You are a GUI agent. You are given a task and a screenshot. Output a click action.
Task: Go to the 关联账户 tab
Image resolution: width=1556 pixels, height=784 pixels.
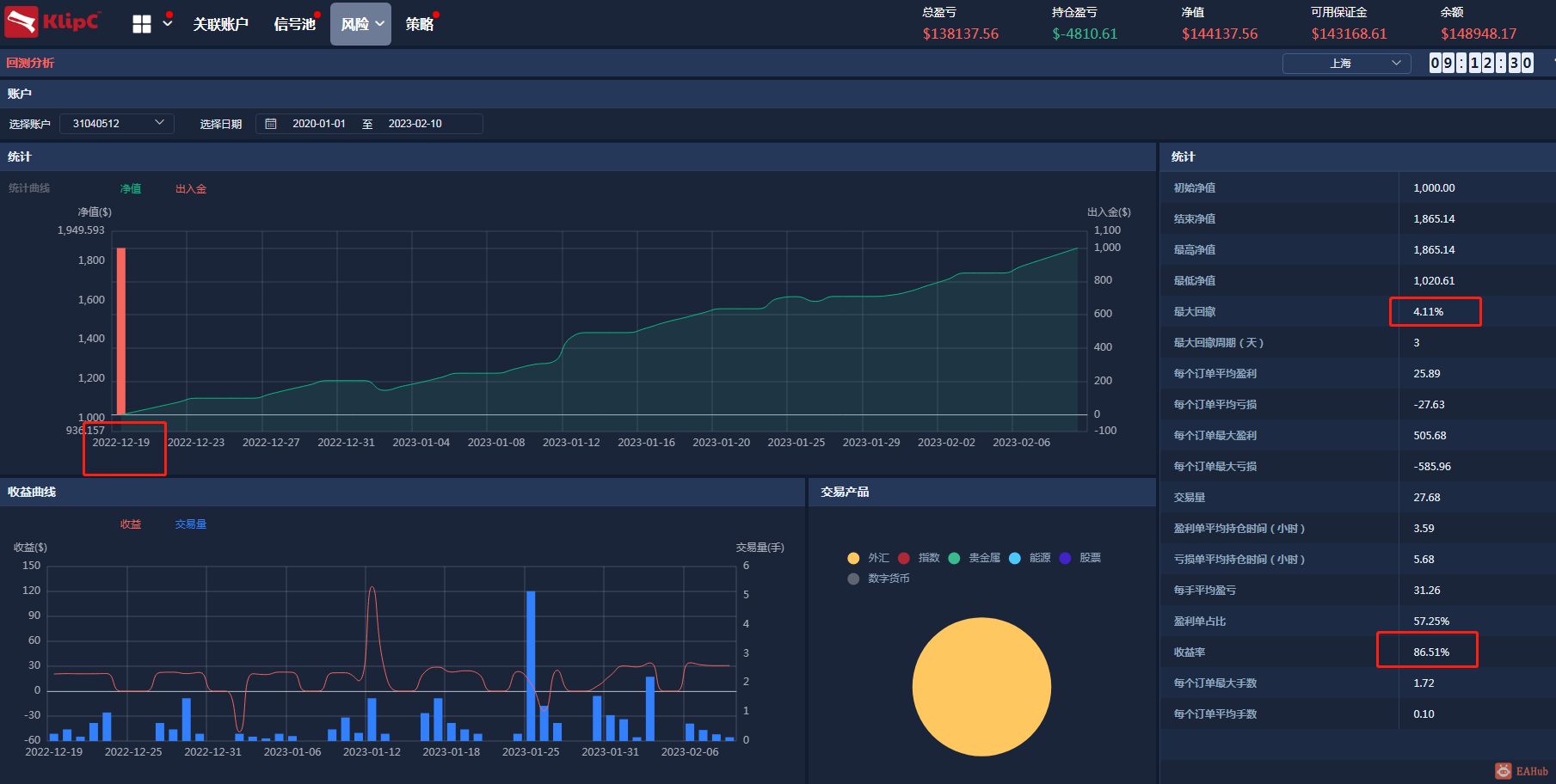(220, 24)
